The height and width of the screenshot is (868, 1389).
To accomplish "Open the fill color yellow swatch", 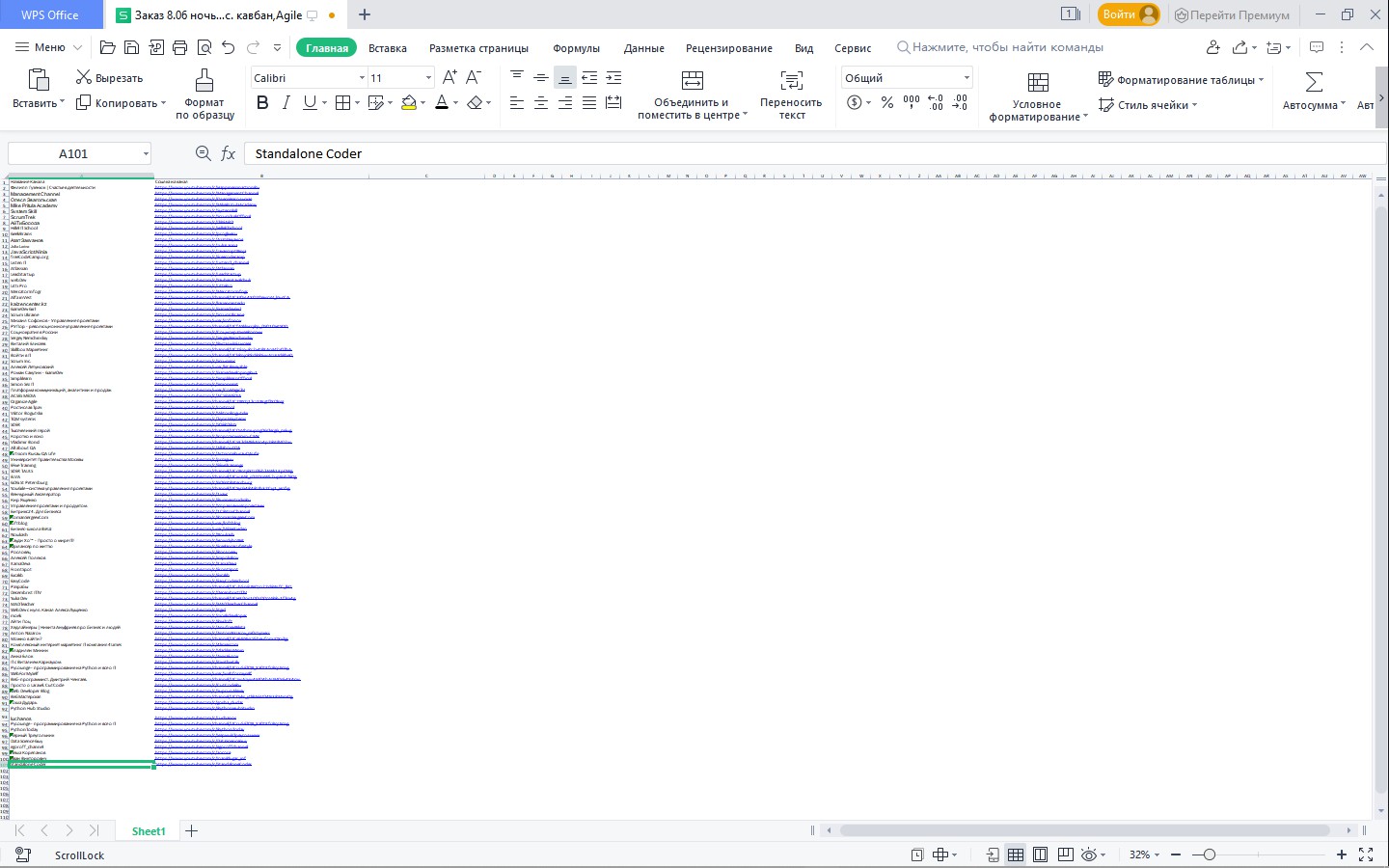I will 408,103.
